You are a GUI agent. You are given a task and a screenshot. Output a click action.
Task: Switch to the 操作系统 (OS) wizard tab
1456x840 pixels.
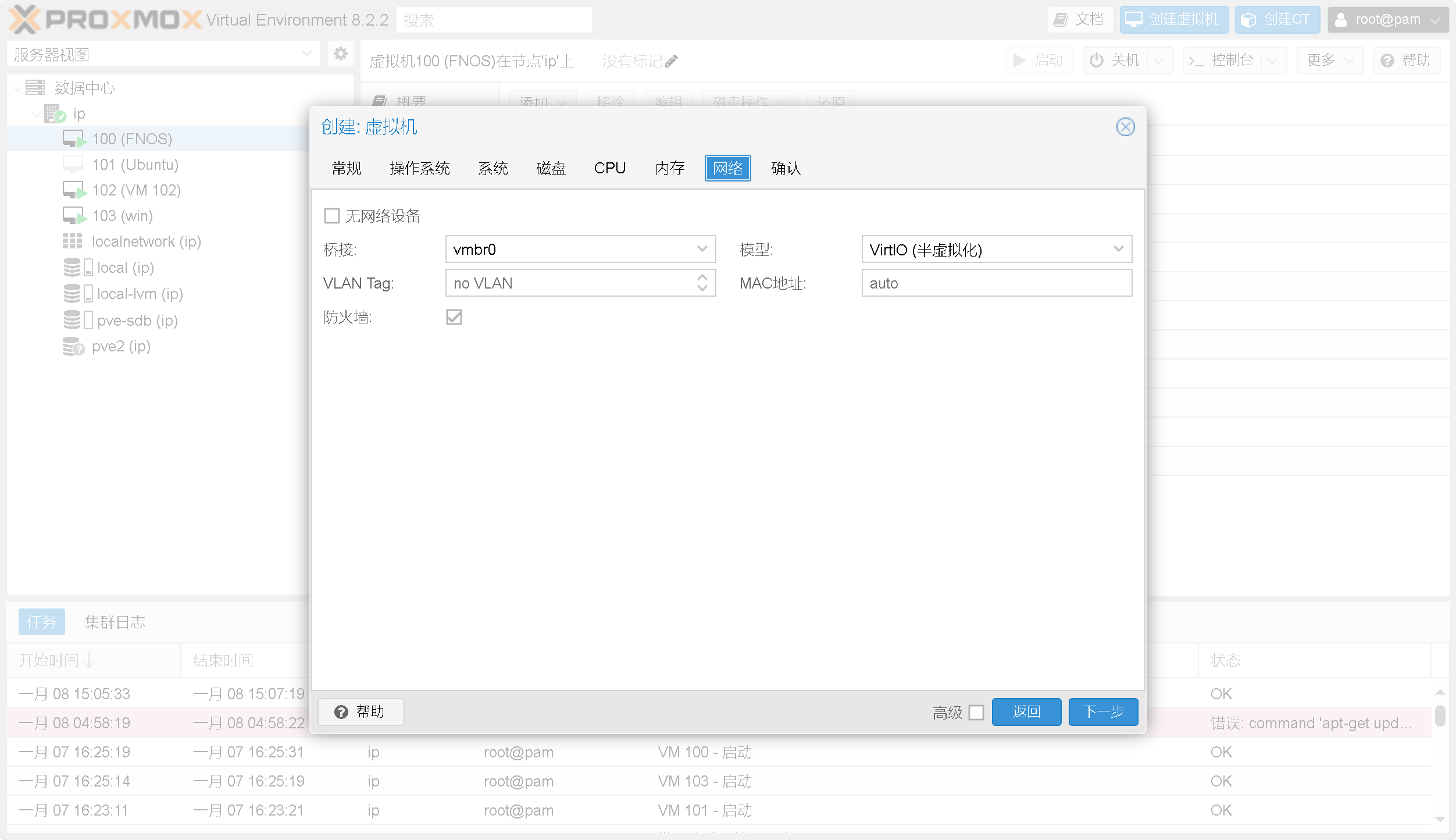click(419, 168)
